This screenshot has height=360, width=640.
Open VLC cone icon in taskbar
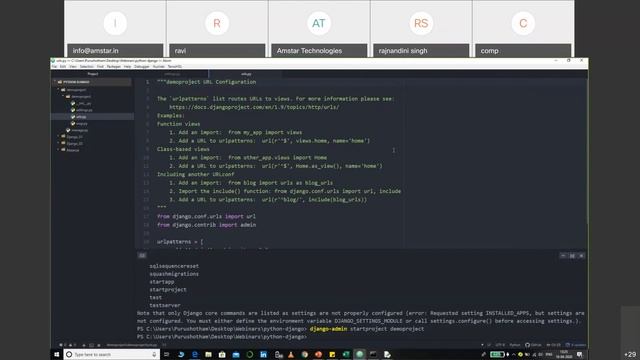tap(291, 355)
